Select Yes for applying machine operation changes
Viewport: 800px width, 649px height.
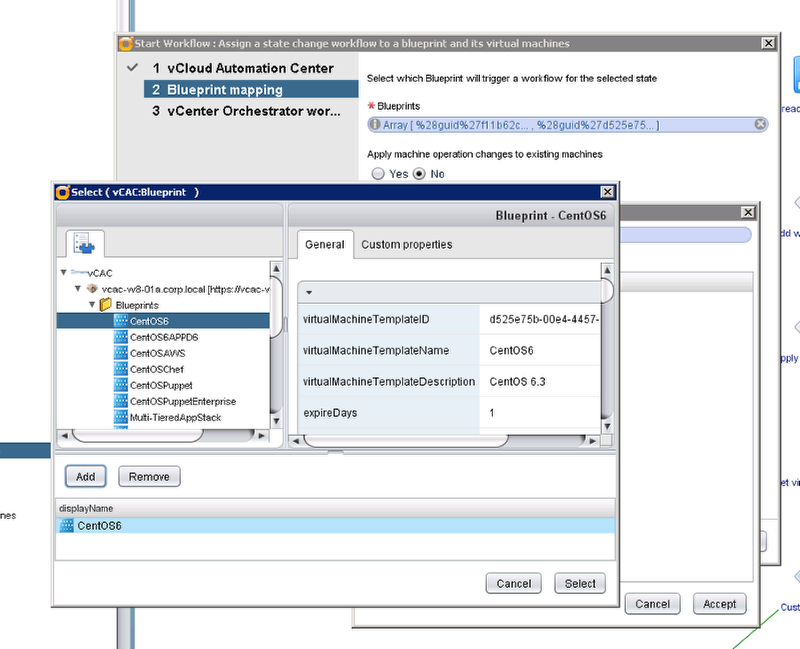point(378,174)
